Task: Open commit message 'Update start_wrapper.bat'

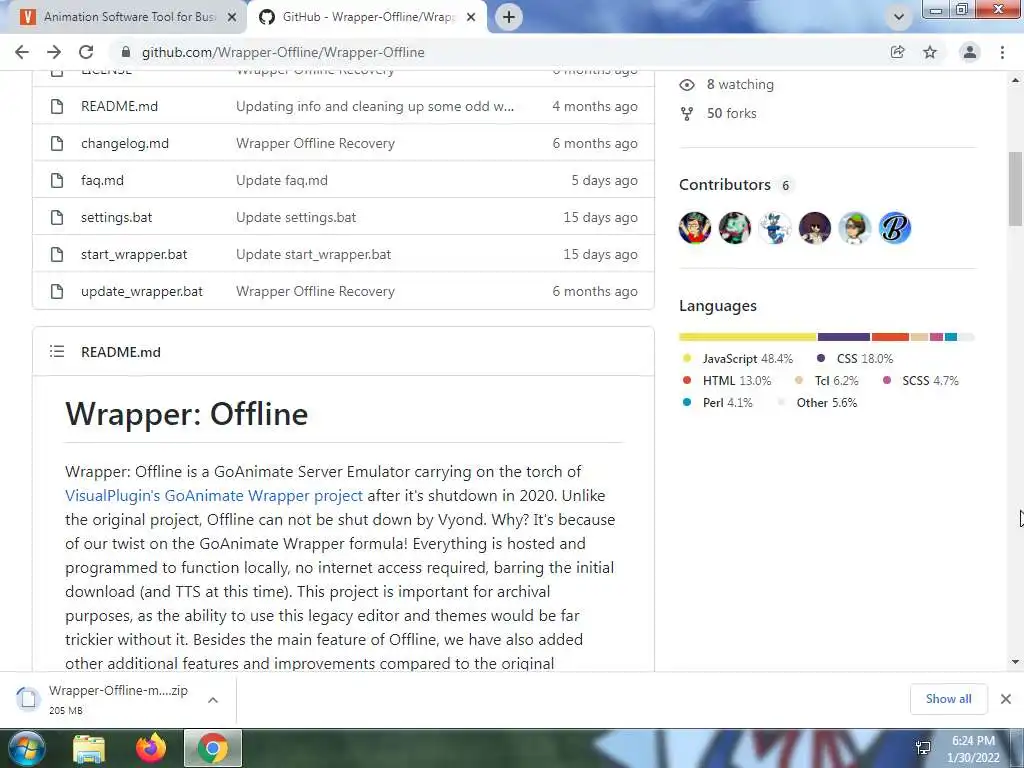Action: point(313,255)
